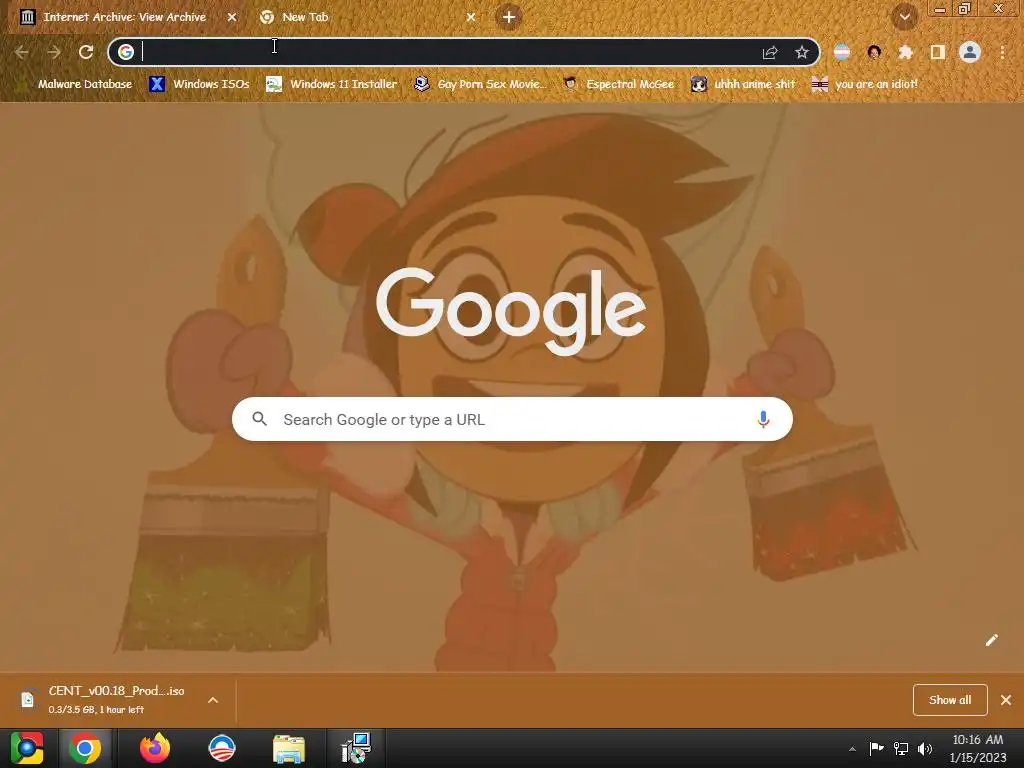
Task: Click the Google icon in address bar
Action: tap(126, 52)
